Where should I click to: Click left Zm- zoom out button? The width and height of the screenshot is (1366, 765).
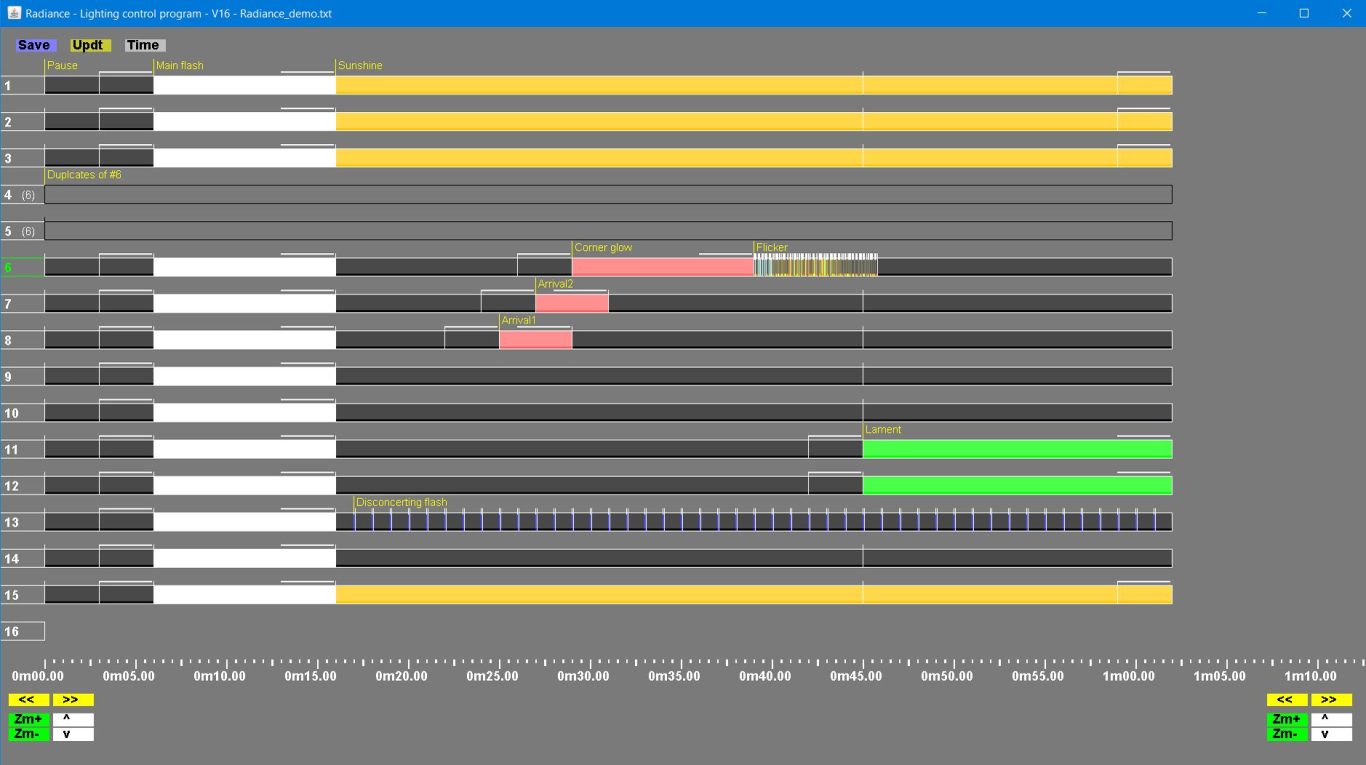pyautogui.click(x=29, y=734)
